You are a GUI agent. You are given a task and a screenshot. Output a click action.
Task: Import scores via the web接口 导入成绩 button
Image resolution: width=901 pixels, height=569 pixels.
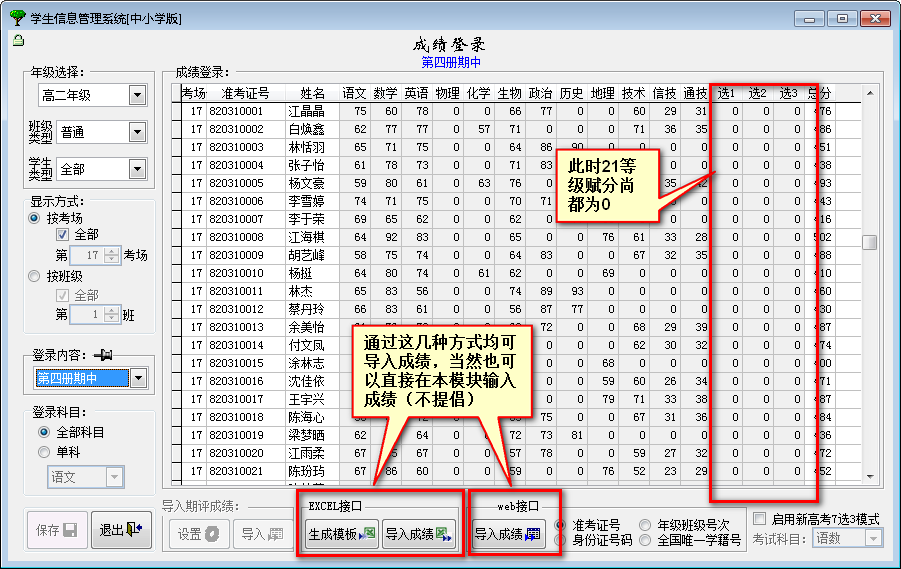pyautogui.click(x=507, y=534)
